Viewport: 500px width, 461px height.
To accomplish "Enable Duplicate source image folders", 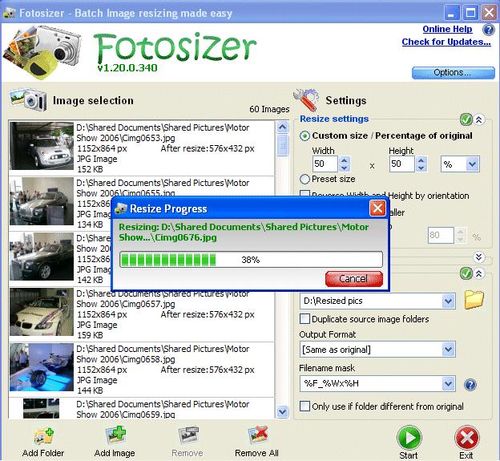I will point(305,319).
